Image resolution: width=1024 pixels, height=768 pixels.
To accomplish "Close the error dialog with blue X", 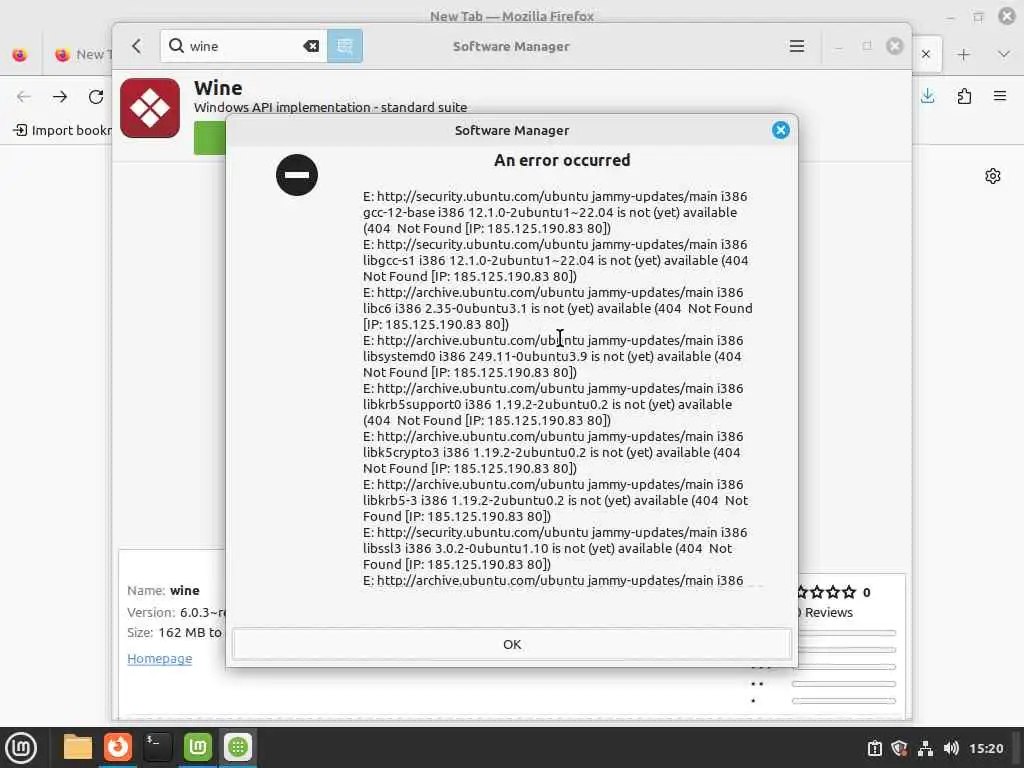I will point(780,130).
